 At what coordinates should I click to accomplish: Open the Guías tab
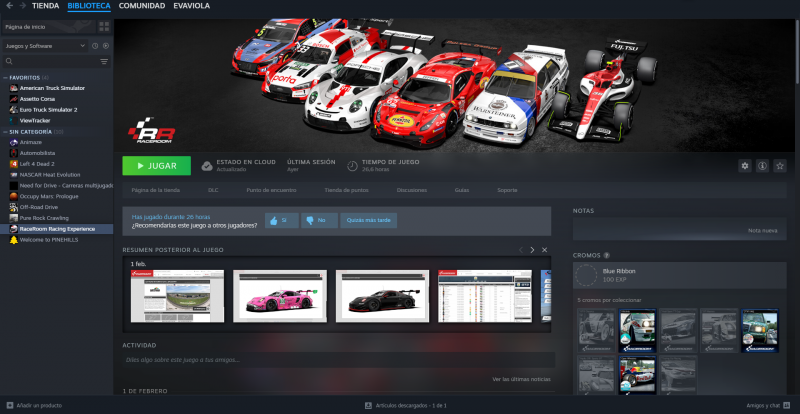[x=462, y=190]
